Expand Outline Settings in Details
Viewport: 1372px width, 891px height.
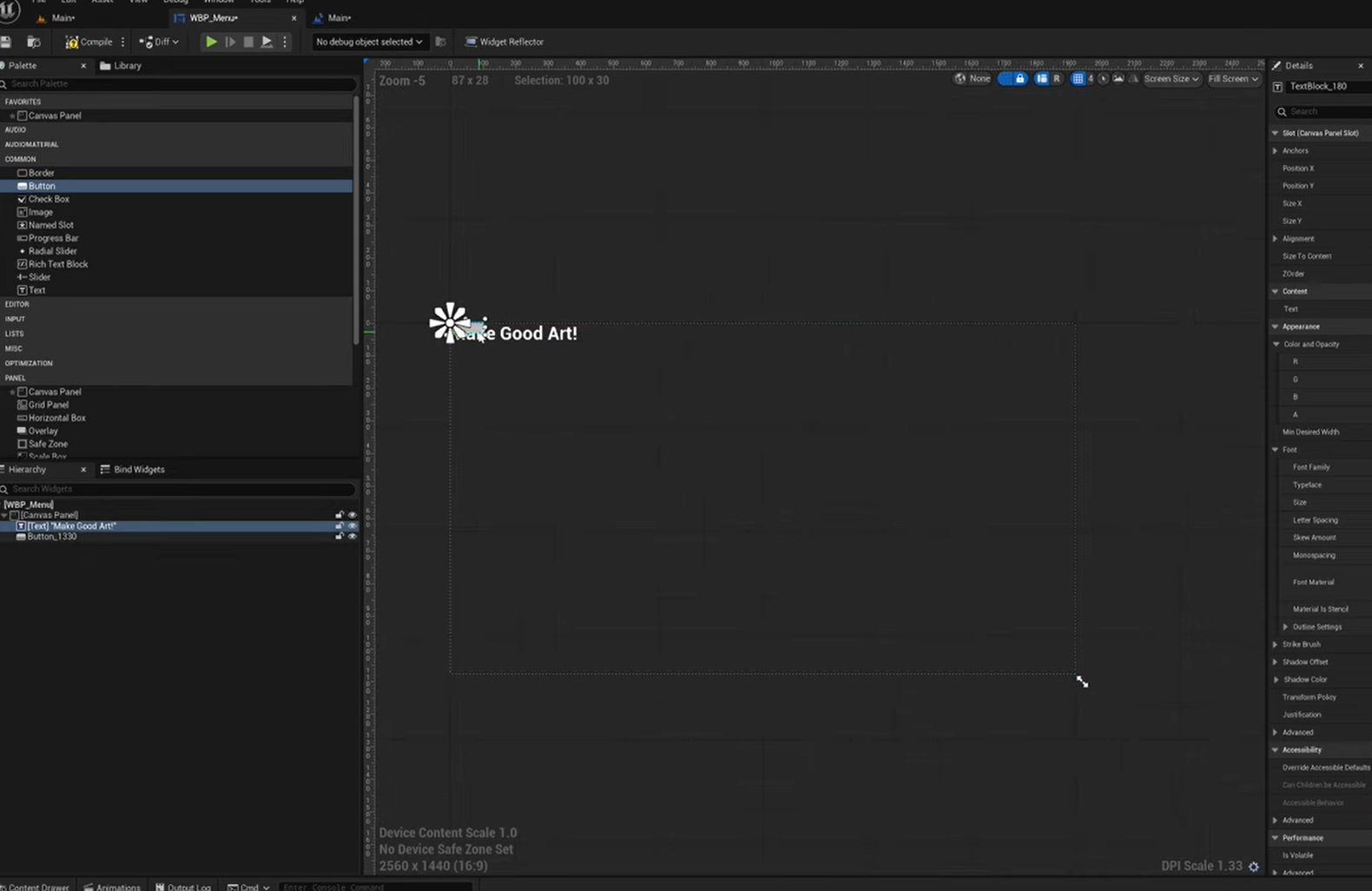[x=1286, y=626]
